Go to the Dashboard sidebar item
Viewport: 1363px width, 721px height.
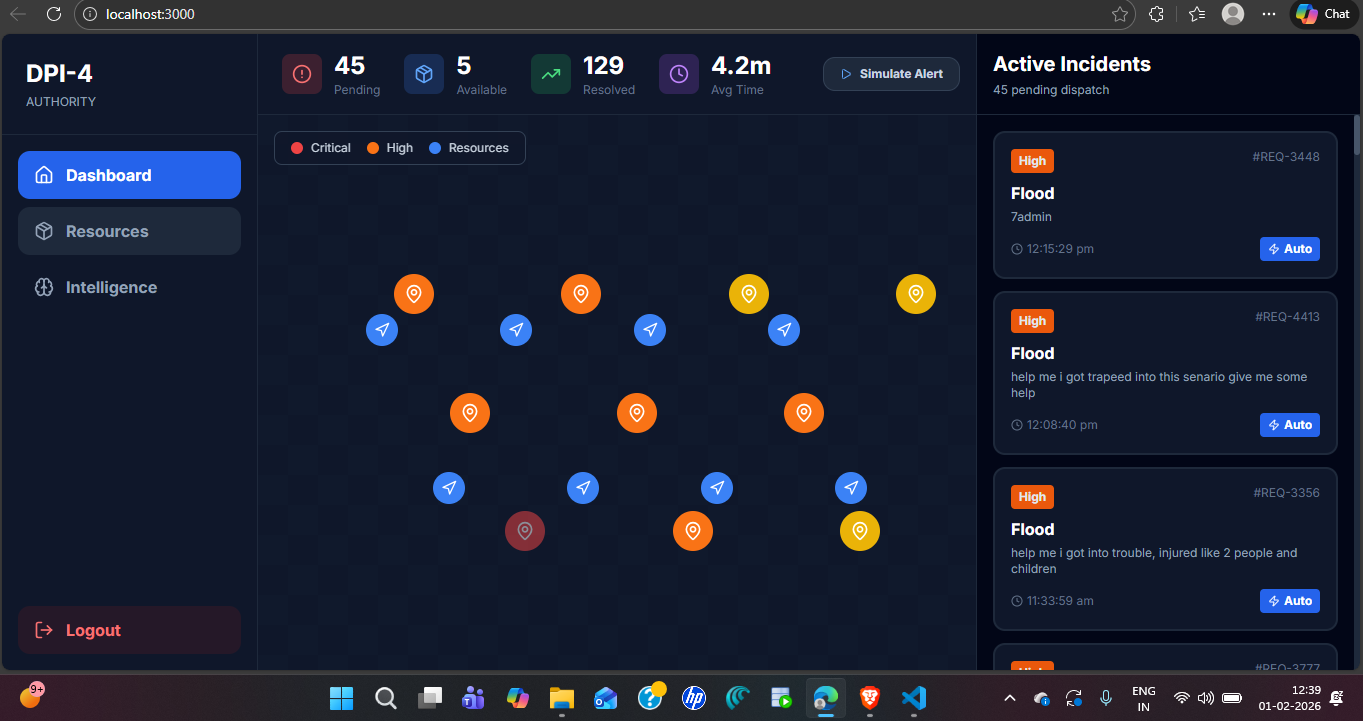pos(129,175)
